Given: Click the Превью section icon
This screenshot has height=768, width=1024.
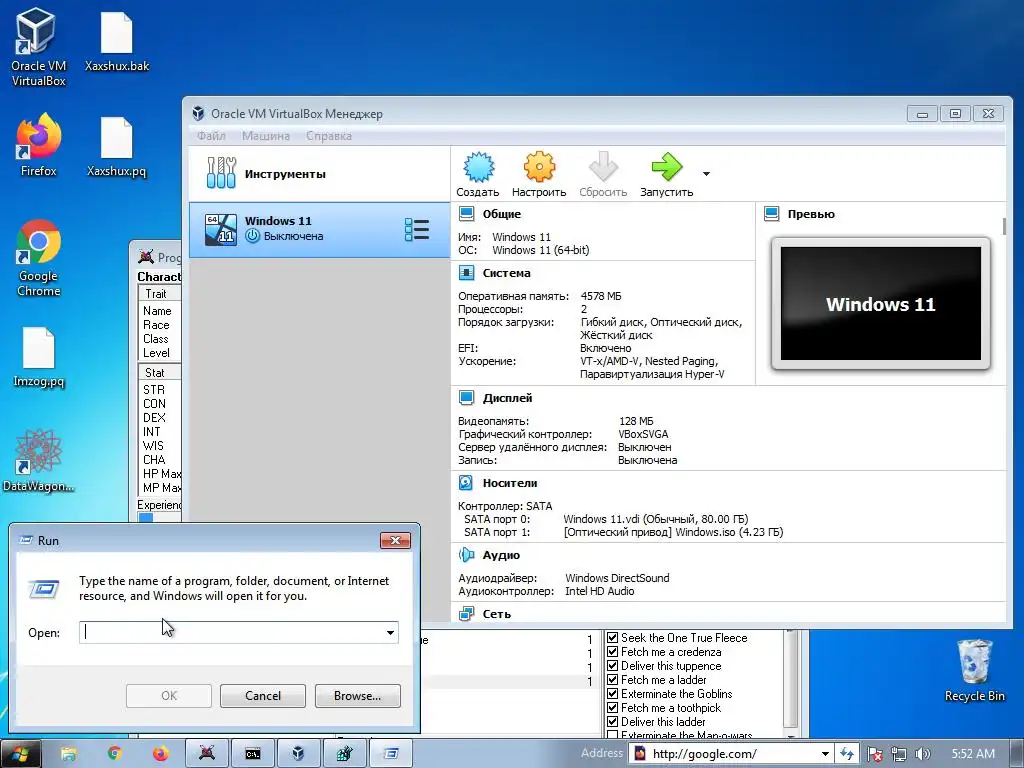Looking at the screenshot, I should click(x=771, y=214).
